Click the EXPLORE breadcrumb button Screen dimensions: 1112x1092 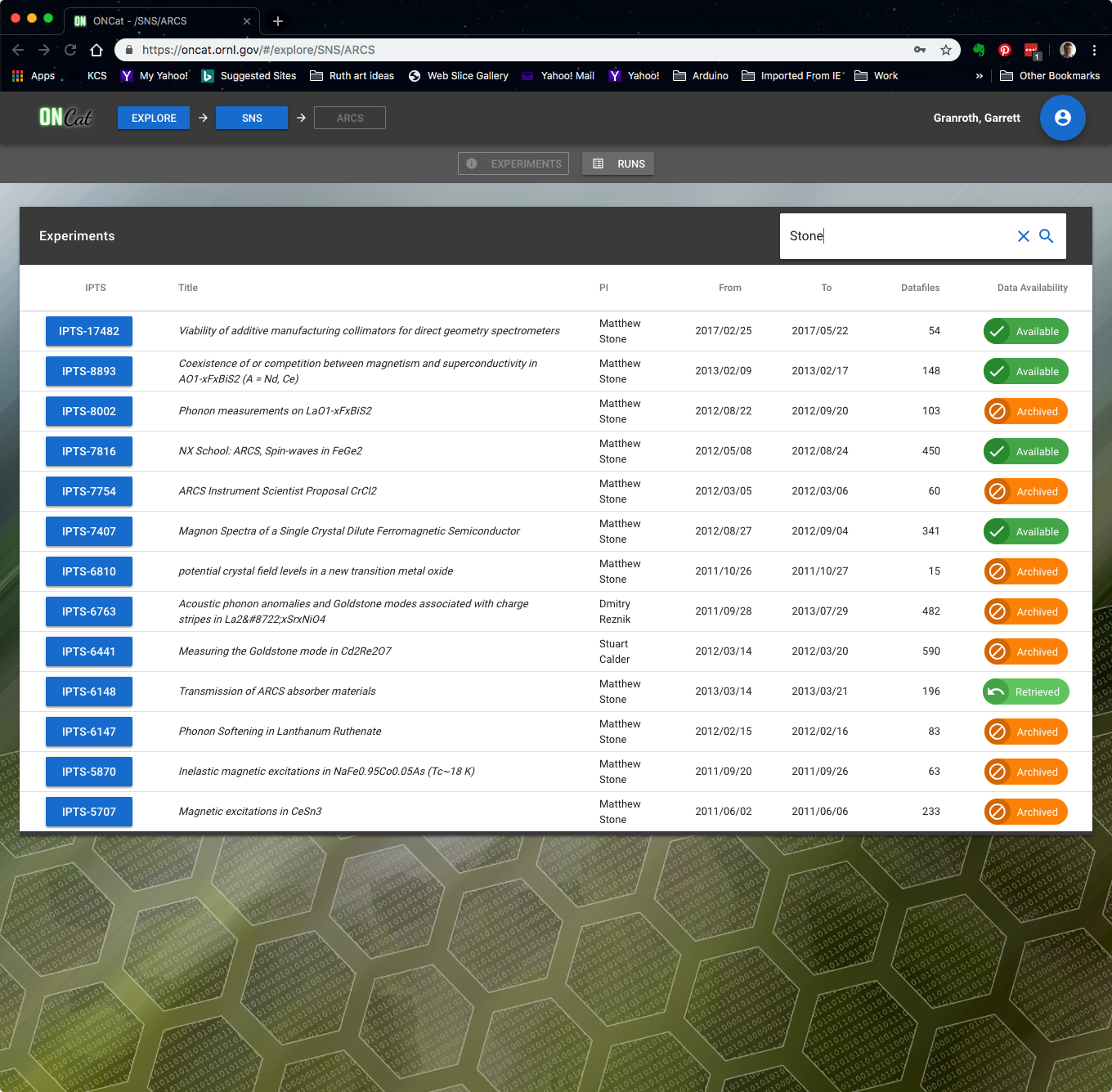154,118
